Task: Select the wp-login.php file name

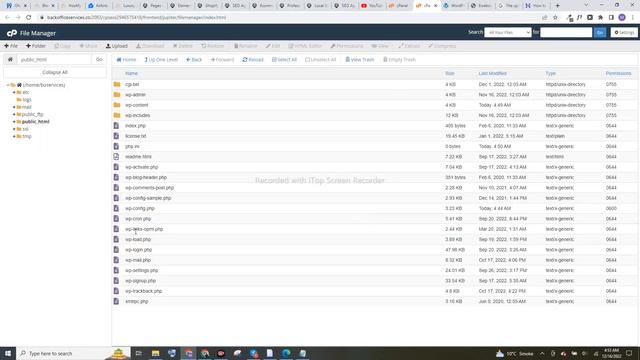Action: 139,250
